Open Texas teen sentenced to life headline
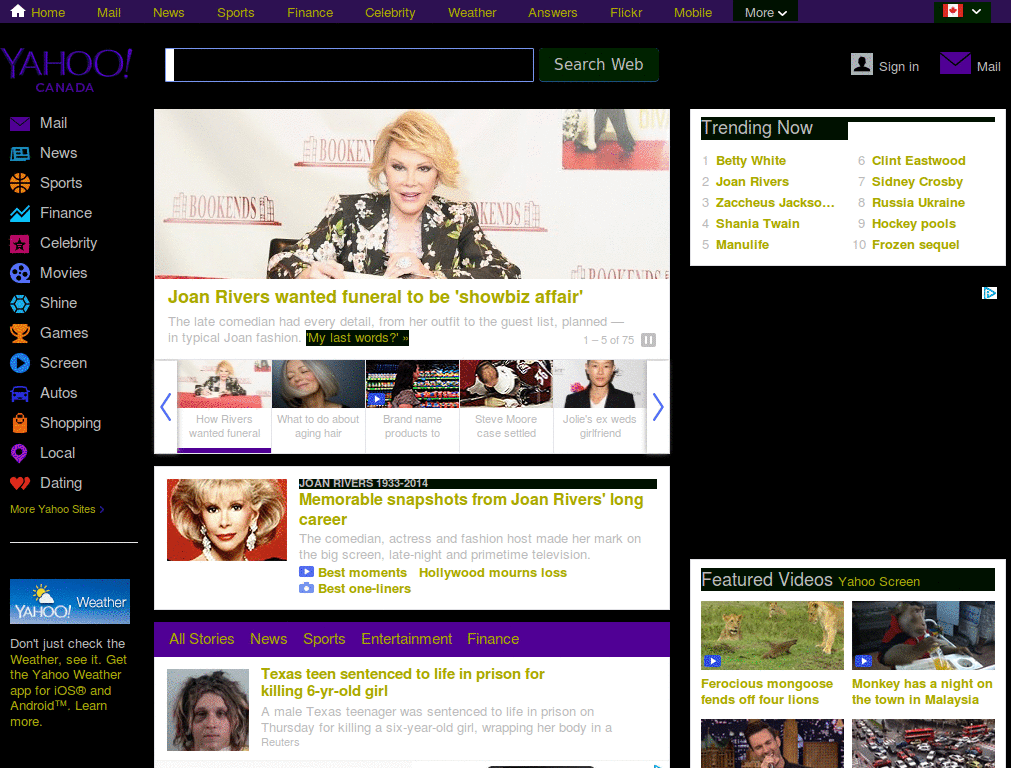1024x768 pixels. click(x=402, y=682)
